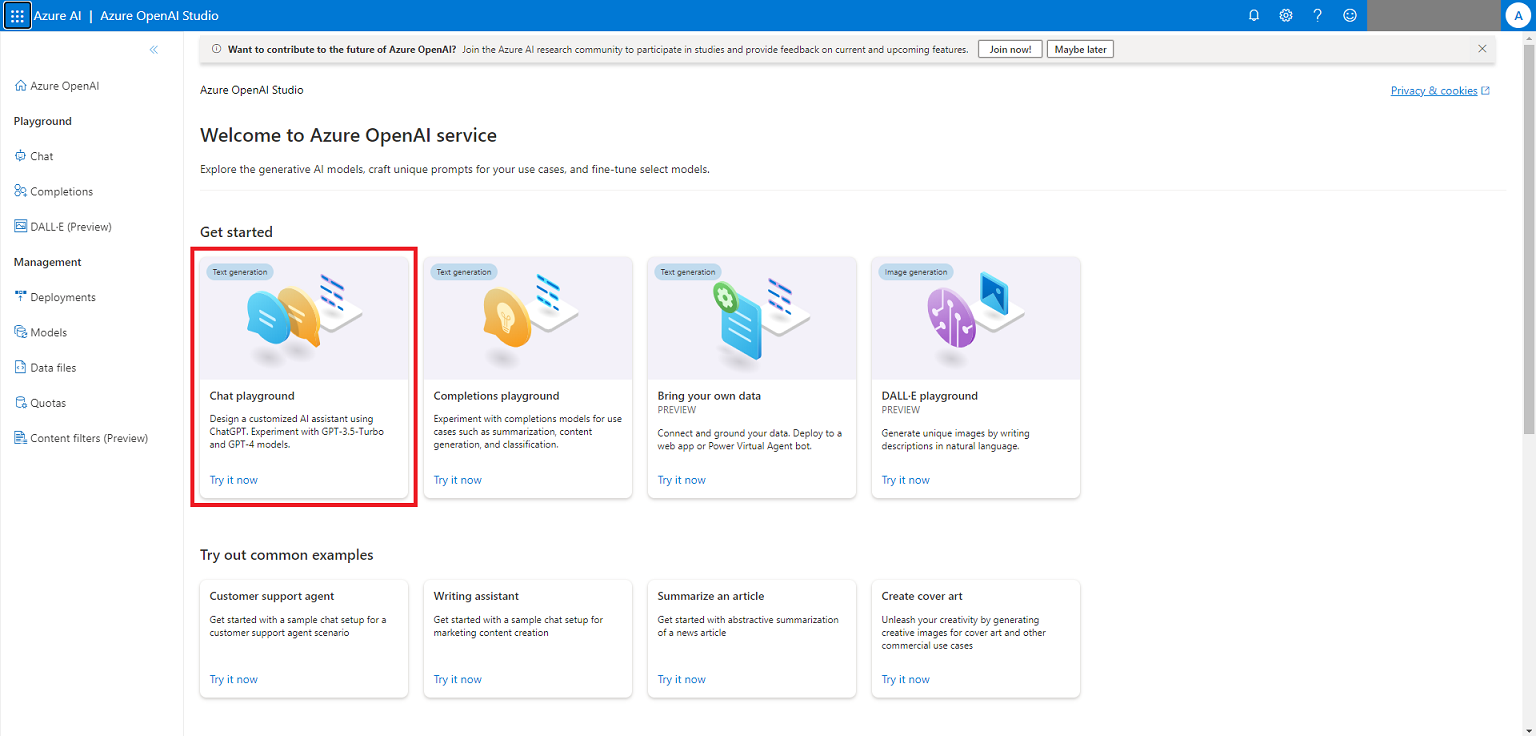The width and height of the screenshot is (1536, 736).
Task: Select DALL·E (Preview) in sidebar
Action: (71, 227)
